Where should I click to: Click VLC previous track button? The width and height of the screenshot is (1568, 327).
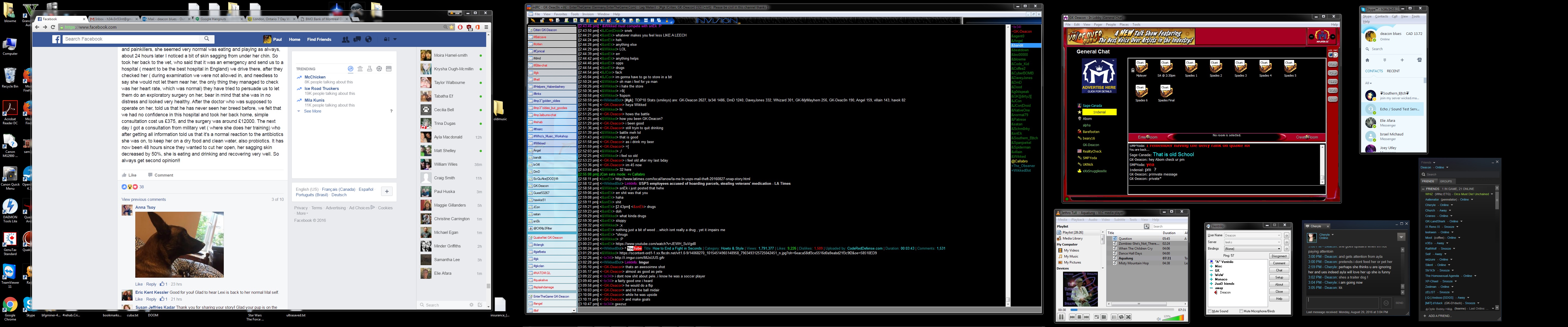1073,317
